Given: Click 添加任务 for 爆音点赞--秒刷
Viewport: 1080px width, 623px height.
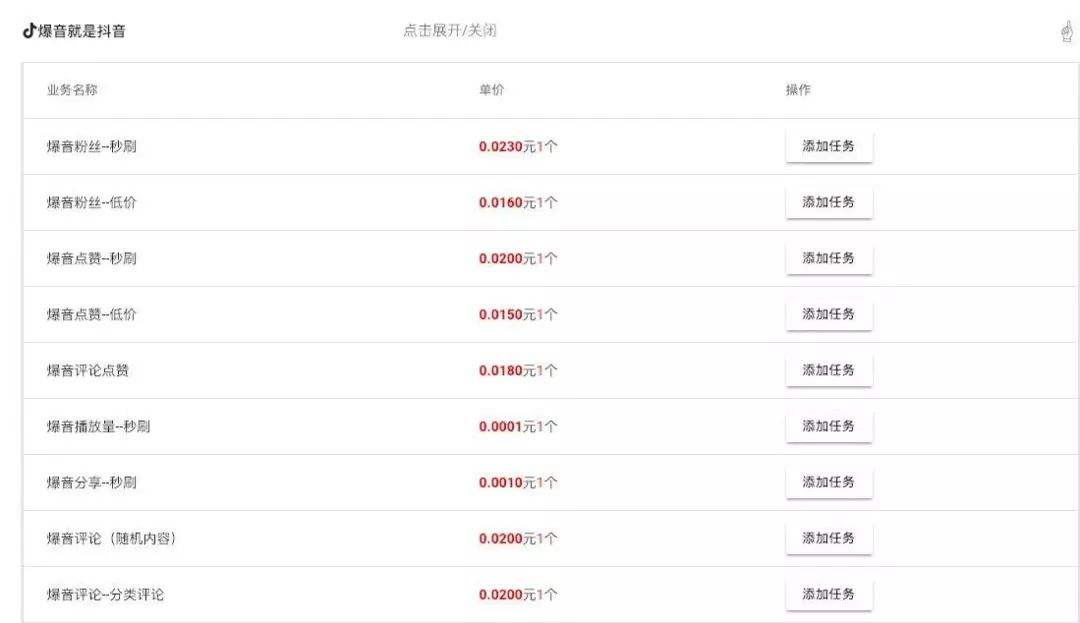Looking at the screenshot, I should [x=829, y=257].
